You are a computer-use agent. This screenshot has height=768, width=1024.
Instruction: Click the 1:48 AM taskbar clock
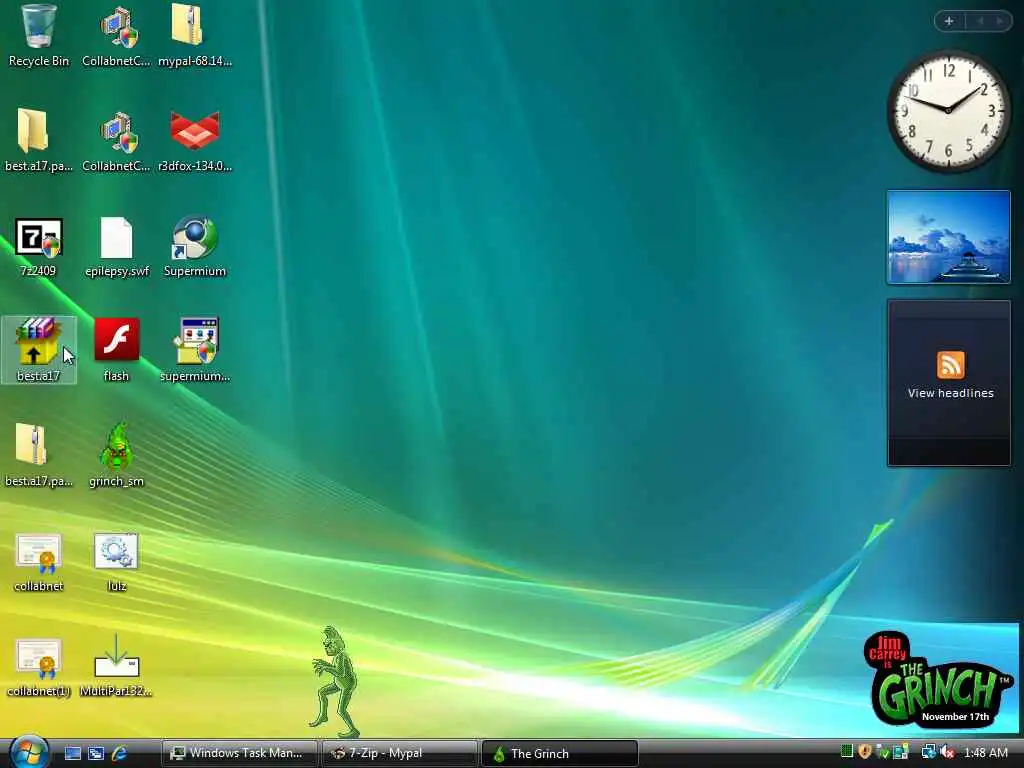click(986, 753)
